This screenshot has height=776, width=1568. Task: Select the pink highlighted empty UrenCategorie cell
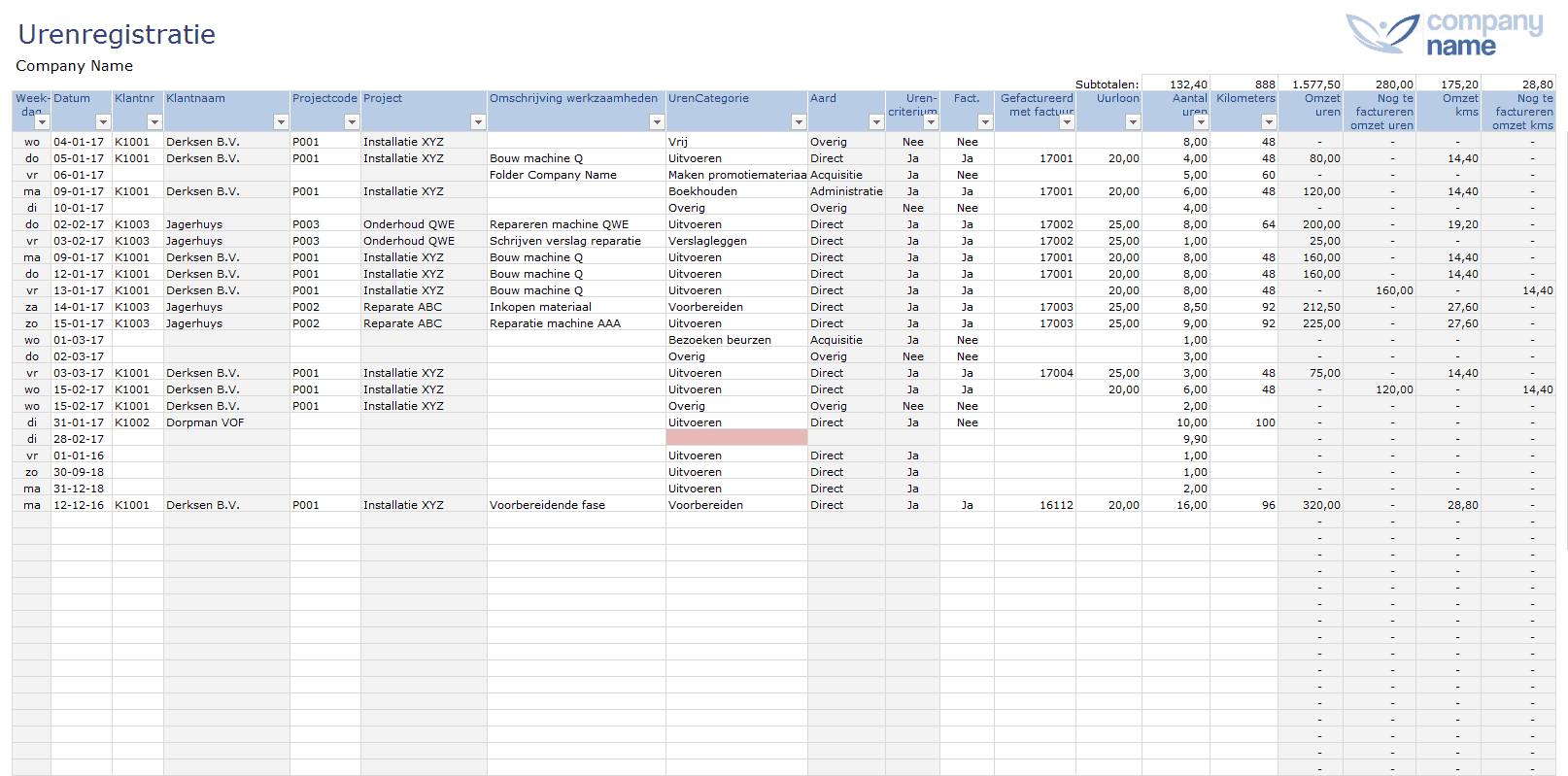pyautogui.click(x=736, y=438)
